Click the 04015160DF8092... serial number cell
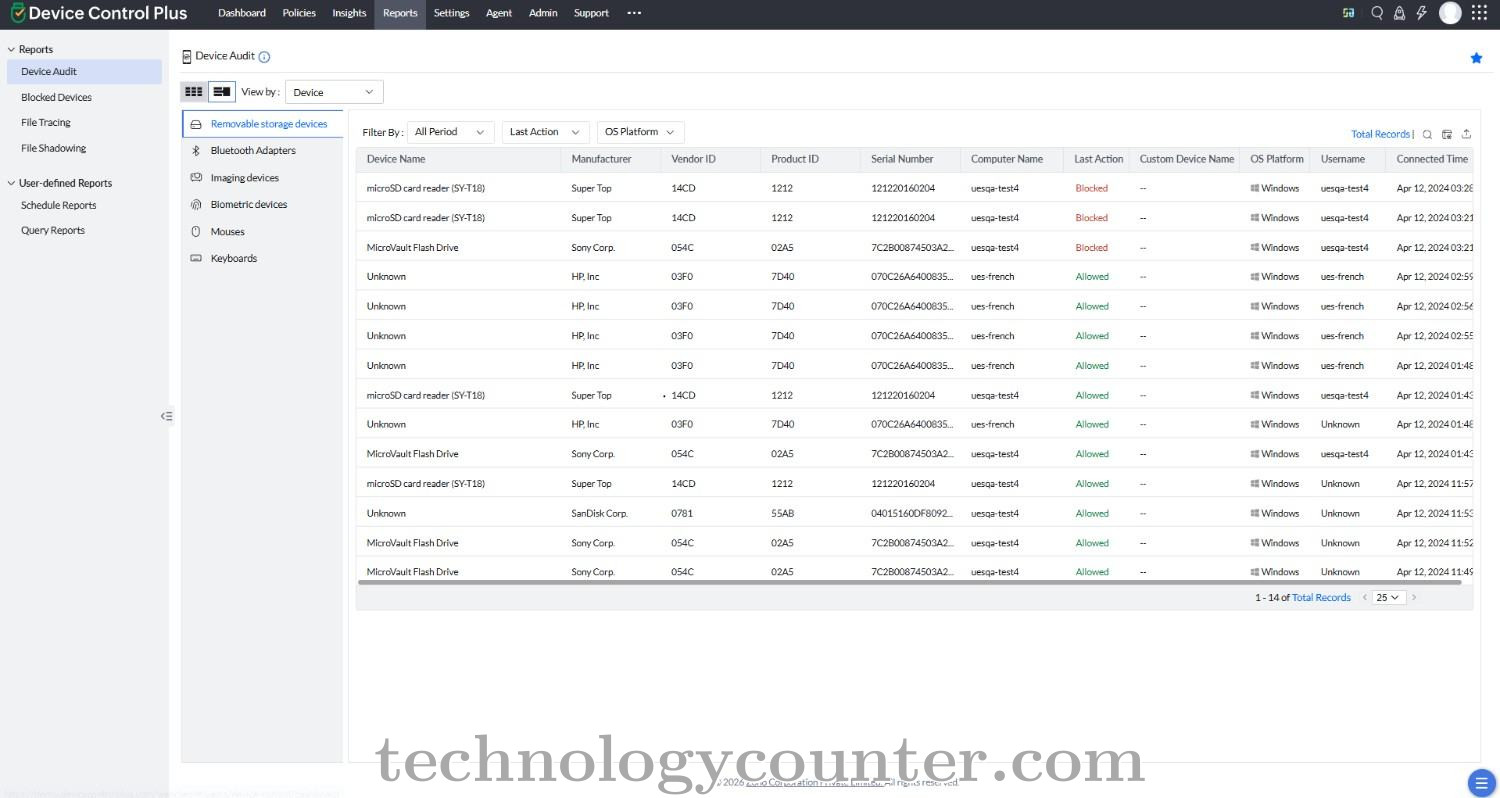This screenshot has width=1500, height=798. click(x=912, y=514)
